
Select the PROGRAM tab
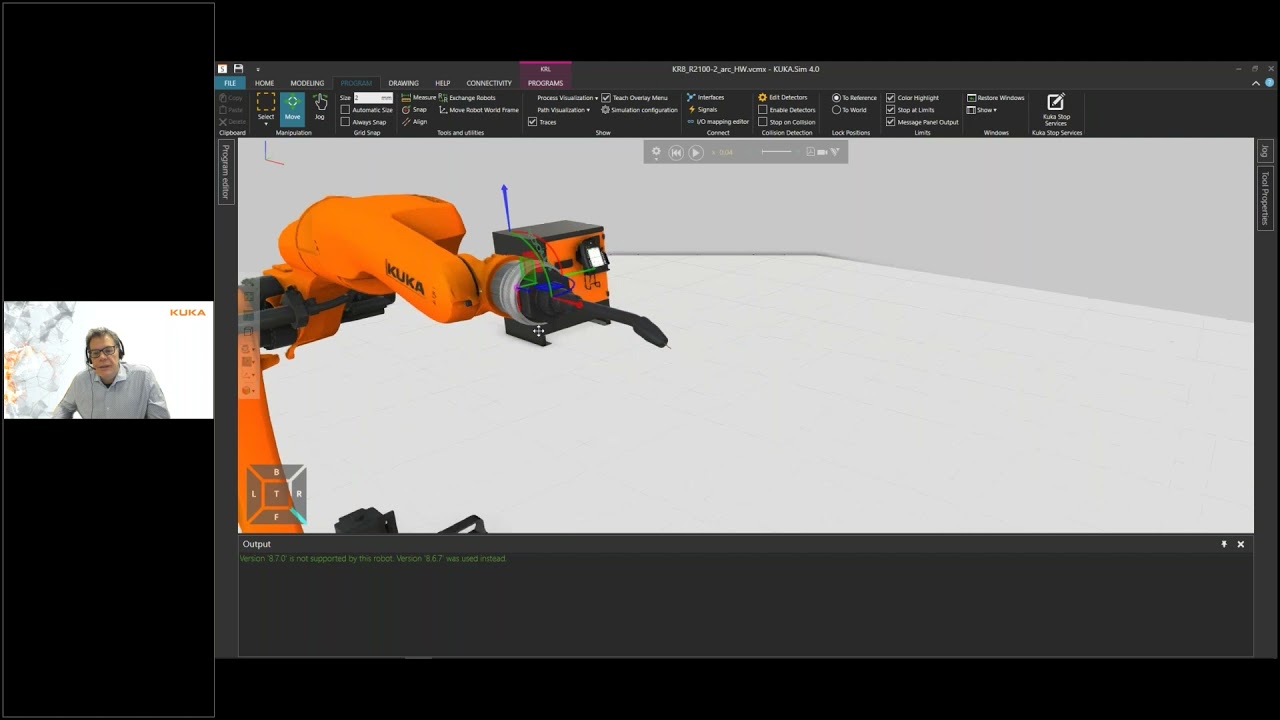click(356, 83)
